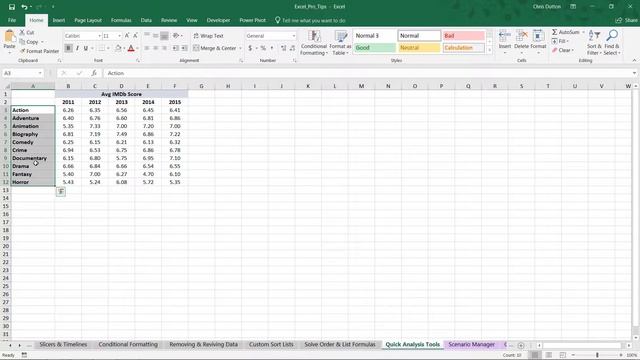Apply the Calculation cell style
This screenshot has height=360, width=640.
[x=464, y=48]
